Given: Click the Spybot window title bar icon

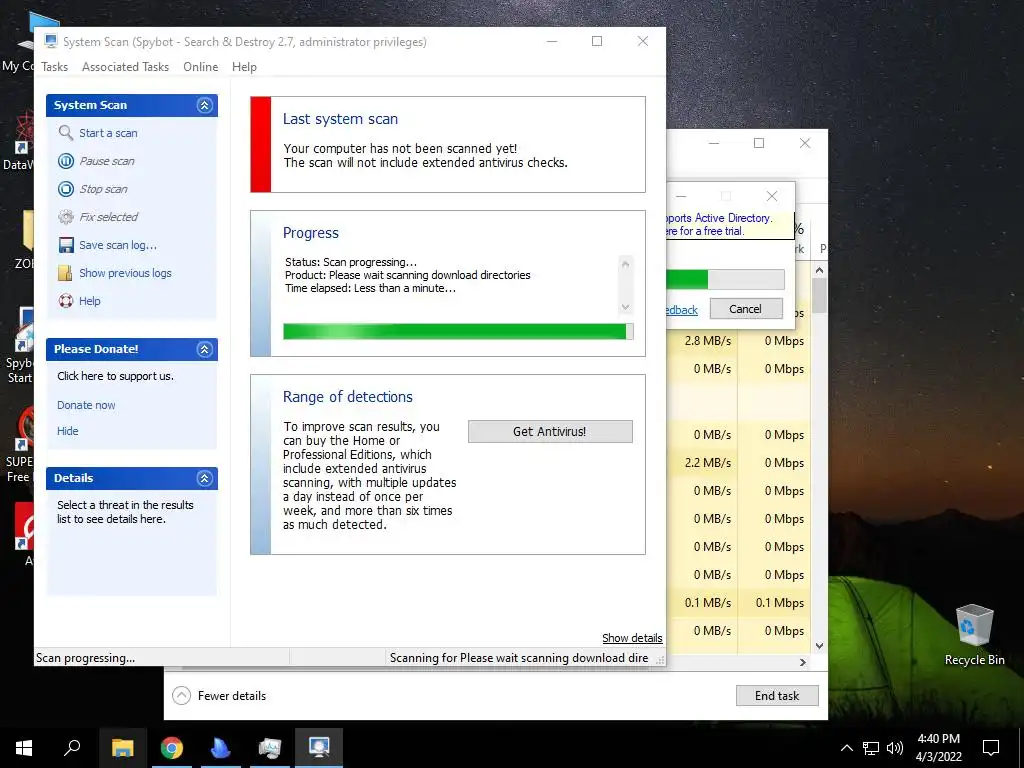Looking at the screenshot, I should (x=50, y=41).
